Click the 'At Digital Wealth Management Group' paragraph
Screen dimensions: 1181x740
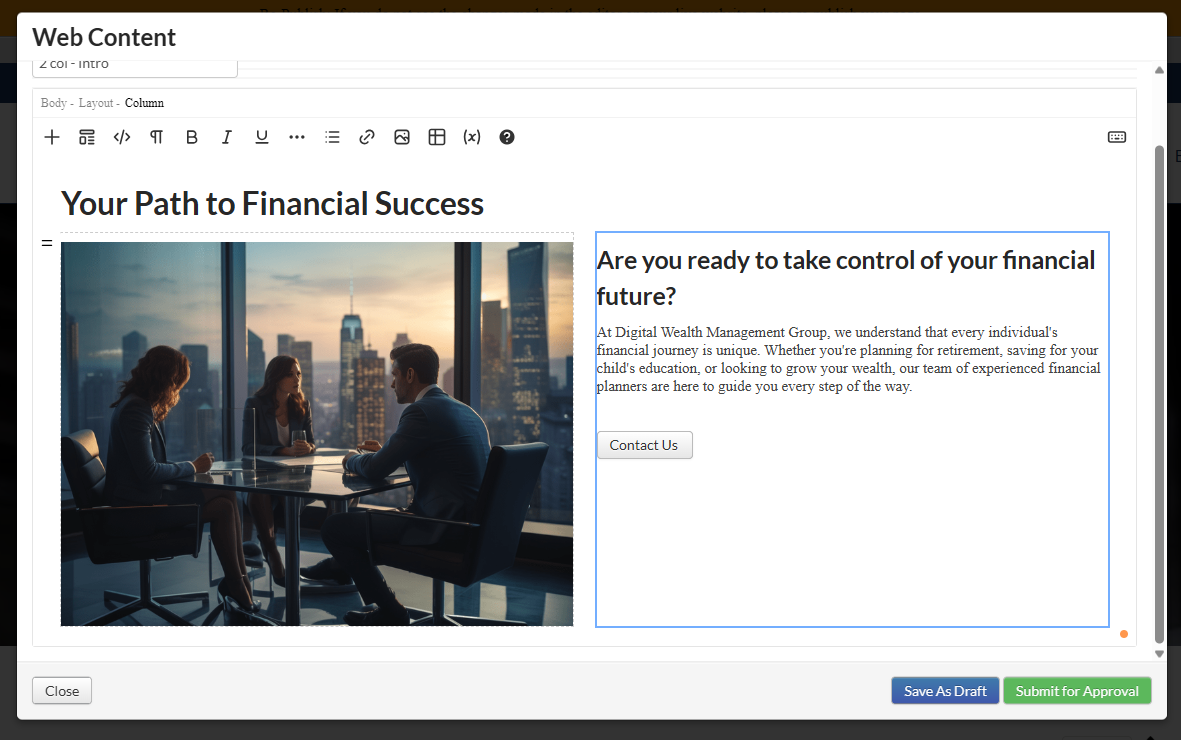tap(848, 359)
